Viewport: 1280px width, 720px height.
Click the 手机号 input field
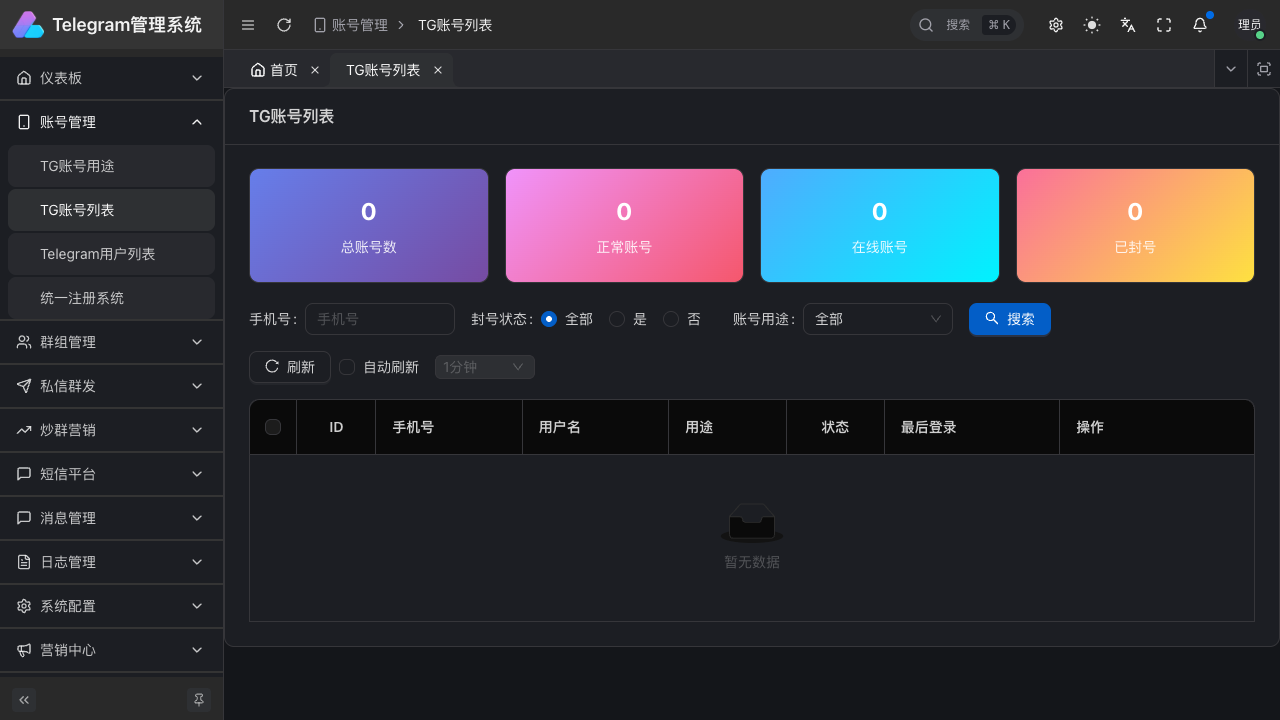pyautogui.click(x=379, y=319)
